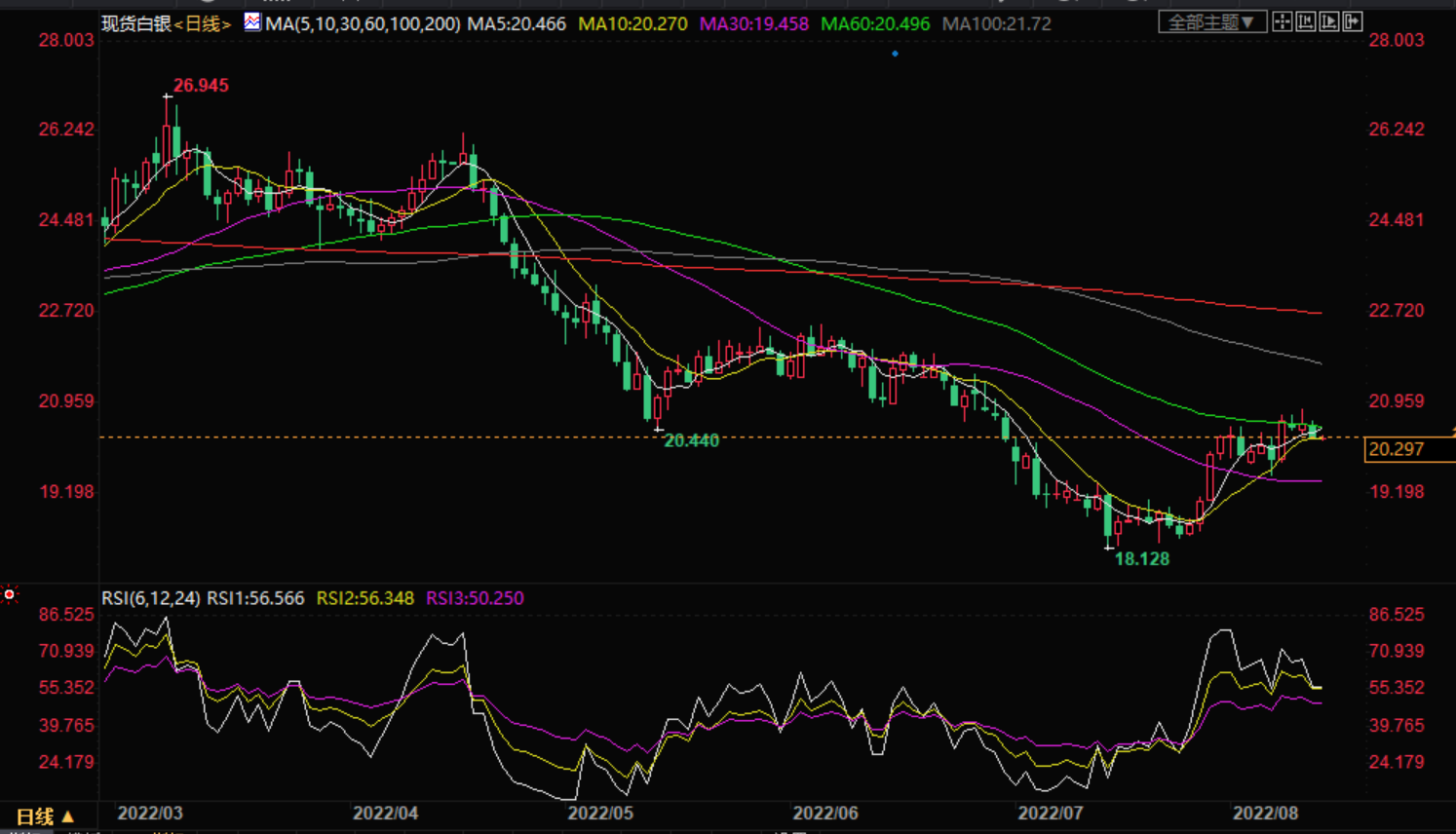The image size is (1456, 834).
Task: Click the 现货白银 instrument title
Action: click(136, 23)
